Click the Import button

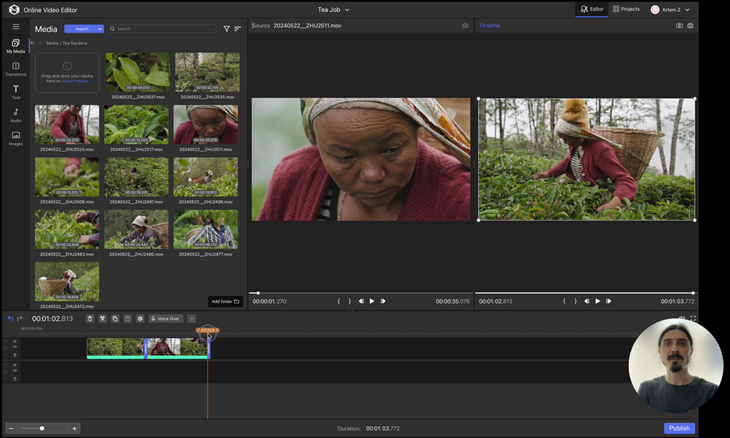click(x=81, y=29)
